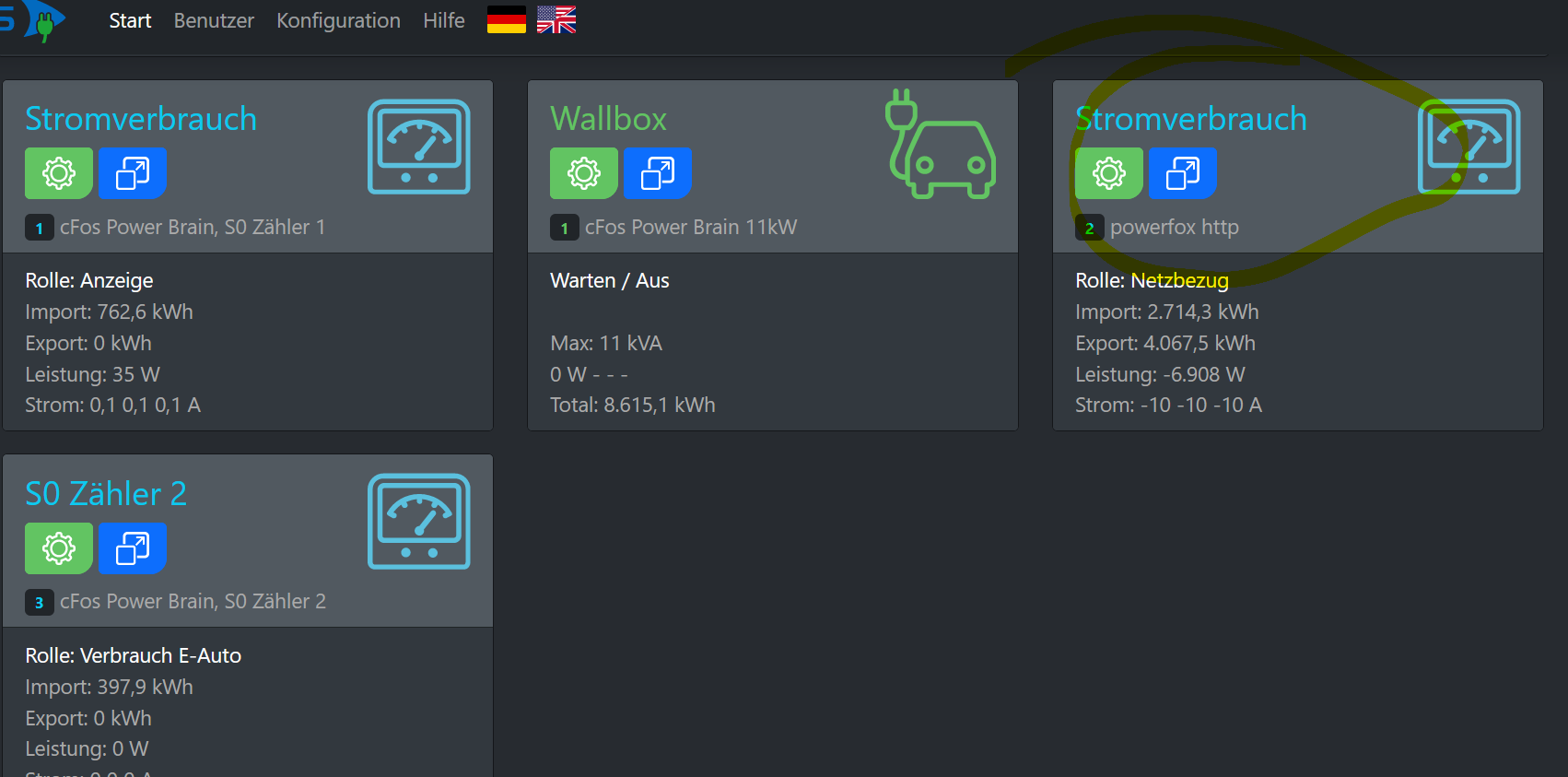Click 'Max: 11 kVA' value
This screenshot has height=777, width=1568.
coord(606,343)
